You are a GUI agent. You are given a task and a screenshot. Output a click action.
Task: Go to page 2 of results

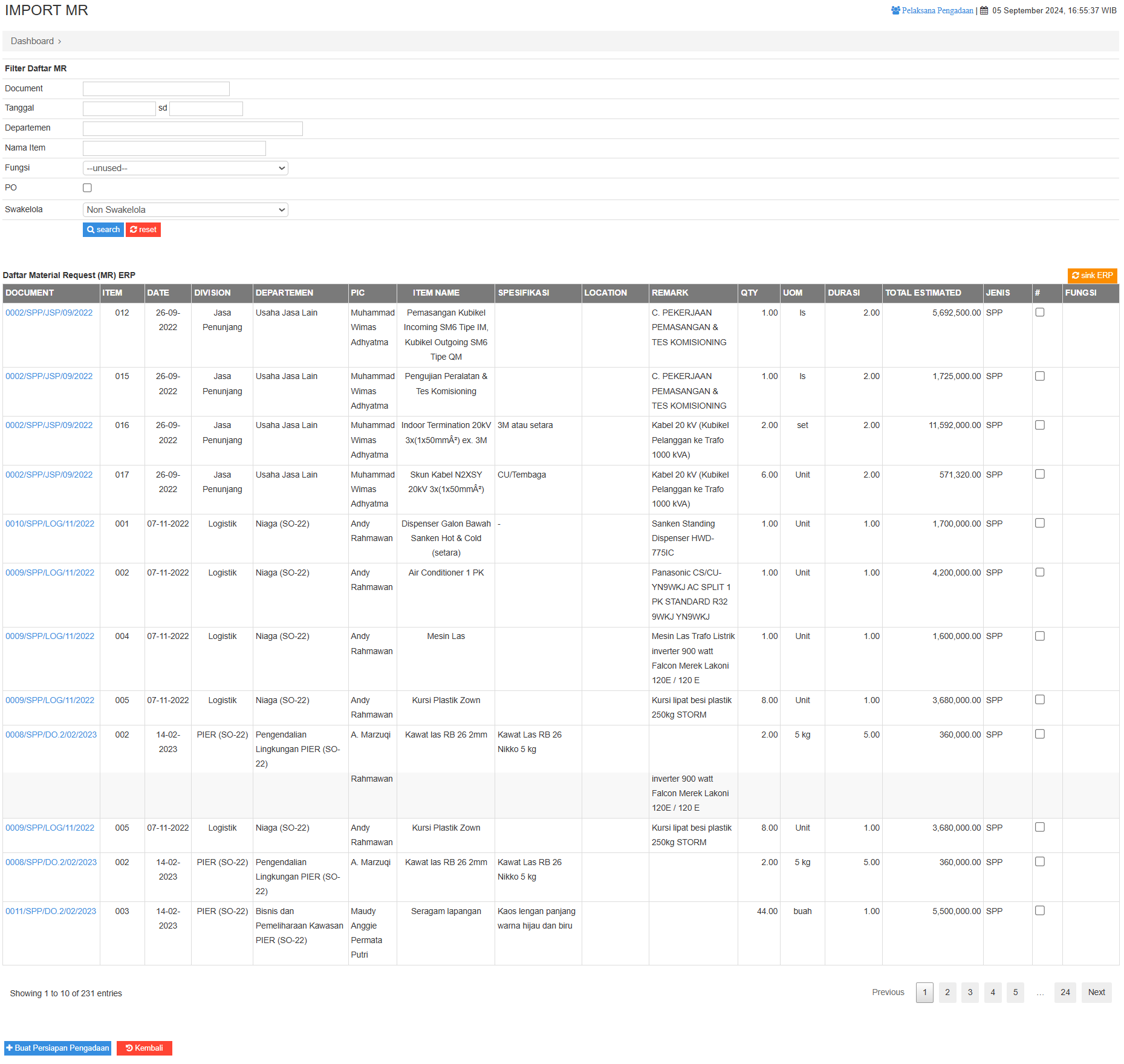(947, 992)
